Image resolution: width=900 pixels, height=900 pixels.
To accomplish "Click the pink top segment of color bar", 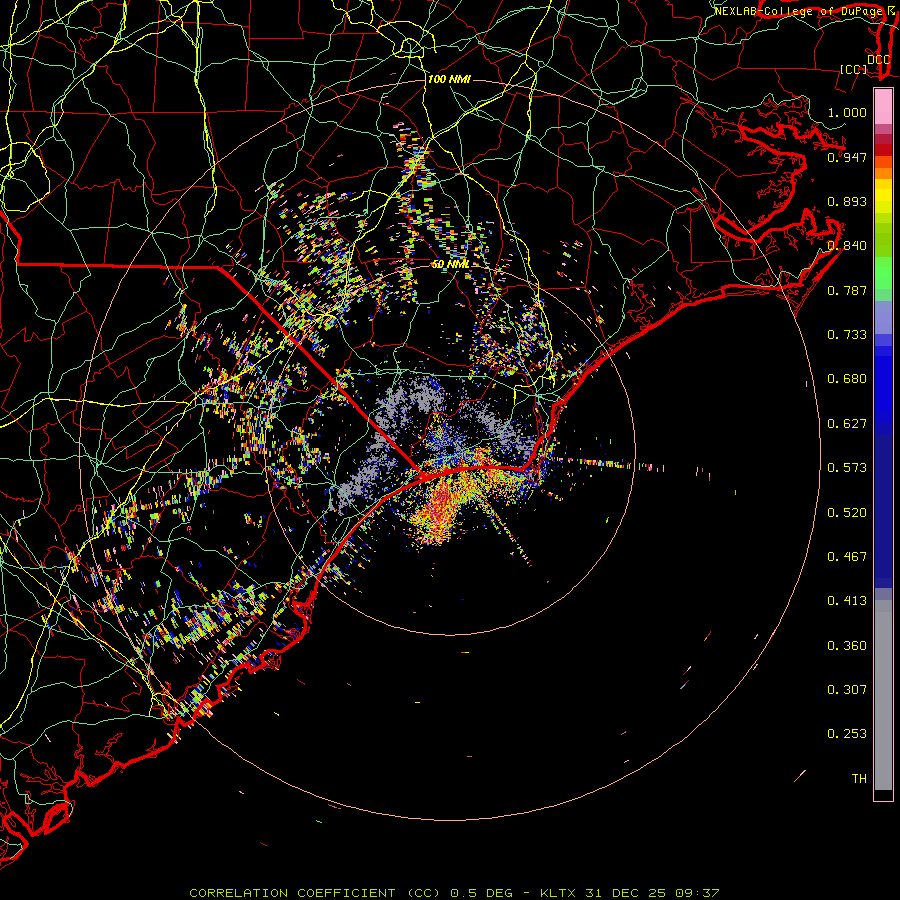I will tap(883, 107).
